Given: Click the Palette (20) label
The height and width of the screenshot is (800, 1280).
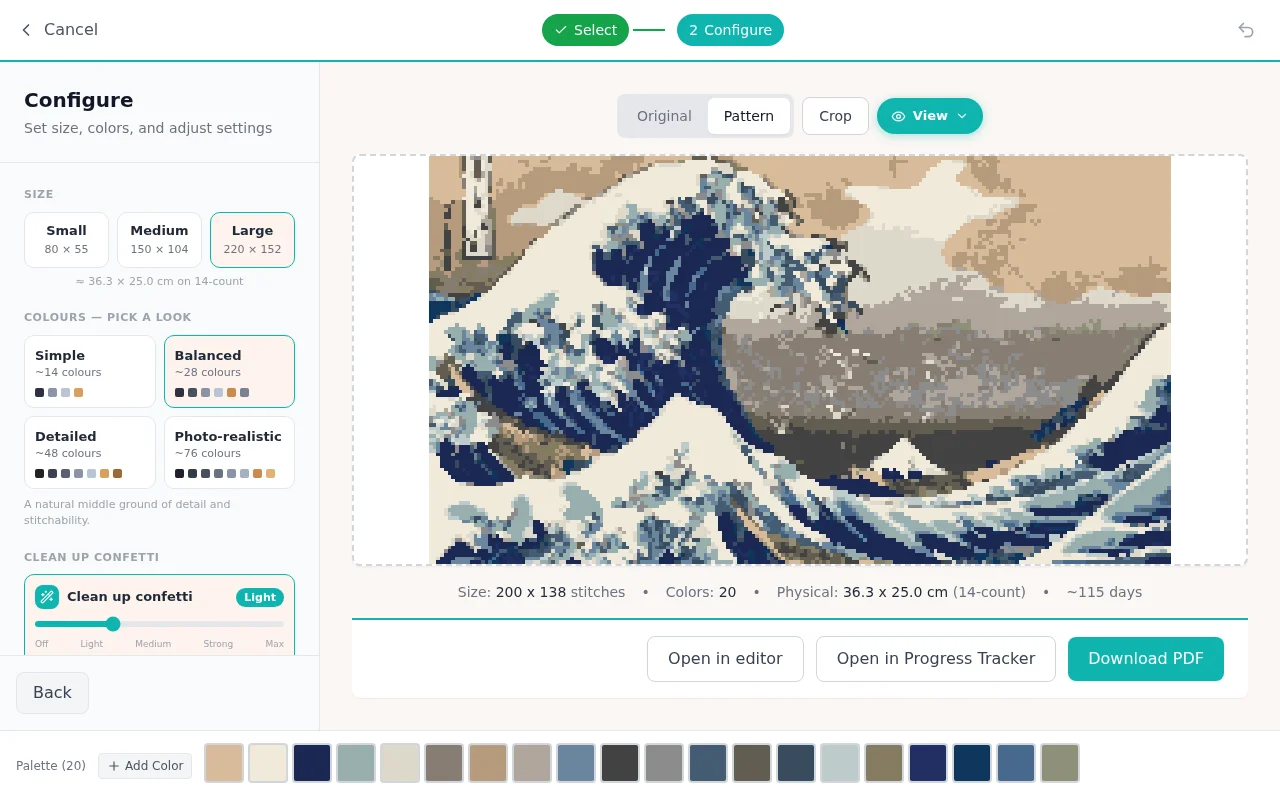Looking at the screenshot, I should (x=51, y=766).
